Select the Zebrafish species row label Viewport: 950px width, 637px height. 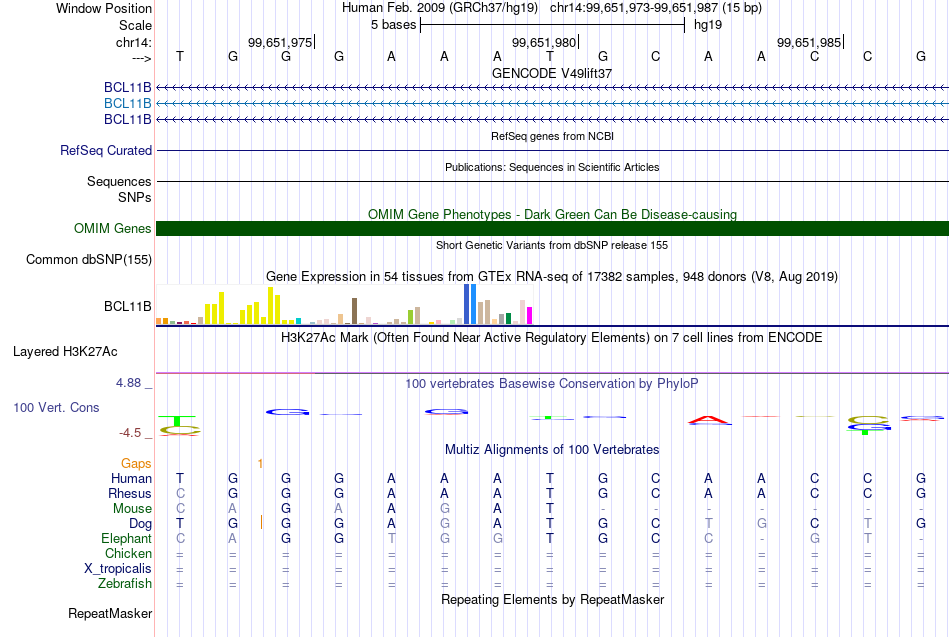(x=125, y=584)
